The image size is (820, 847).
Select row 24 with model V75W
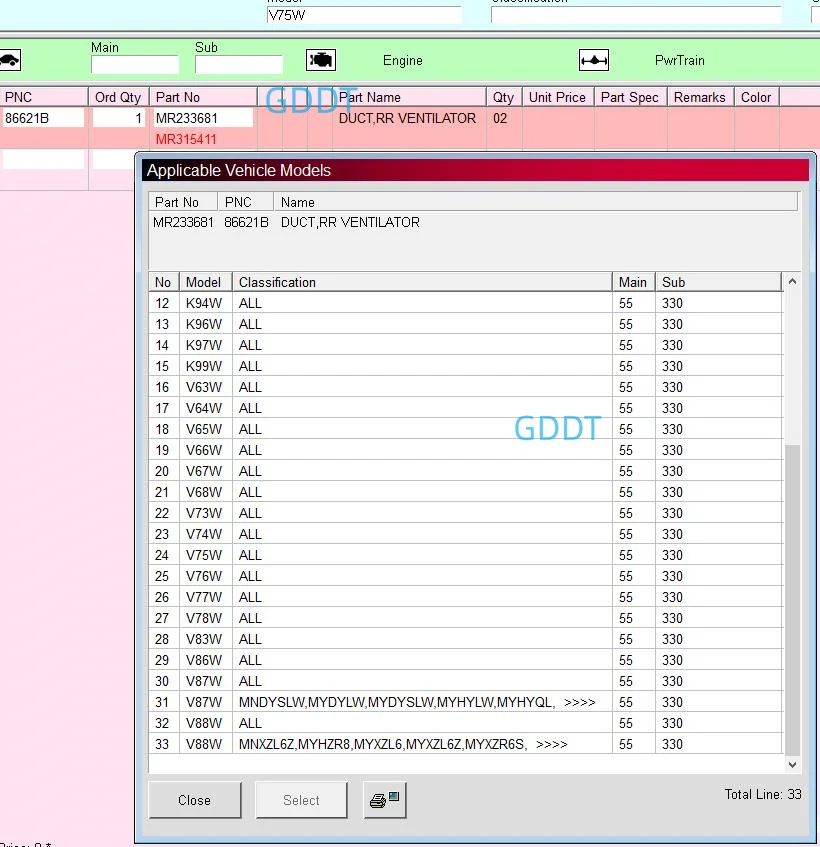pos(466,555)
